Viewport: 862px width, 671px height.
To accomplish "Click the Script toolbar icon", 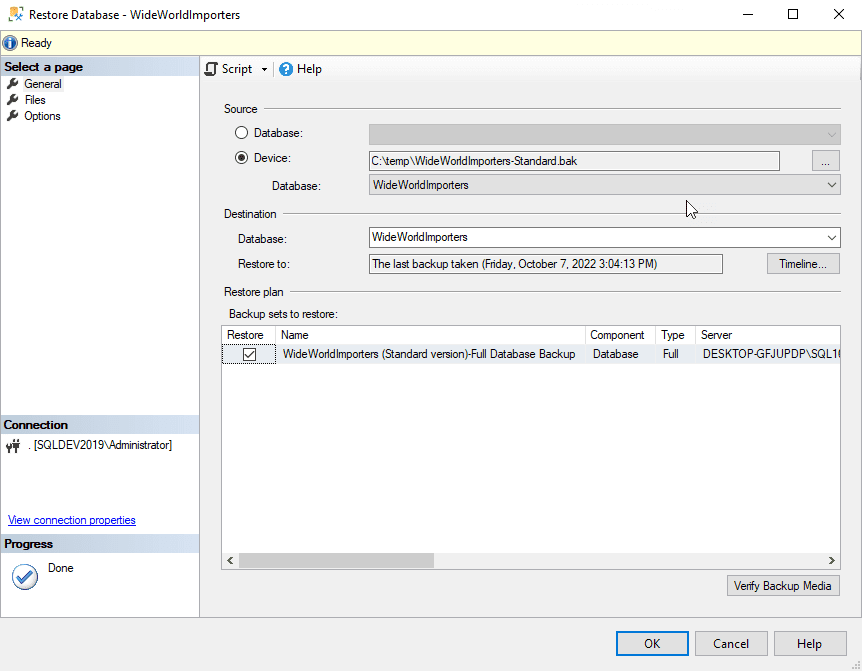I will point(211,69).
